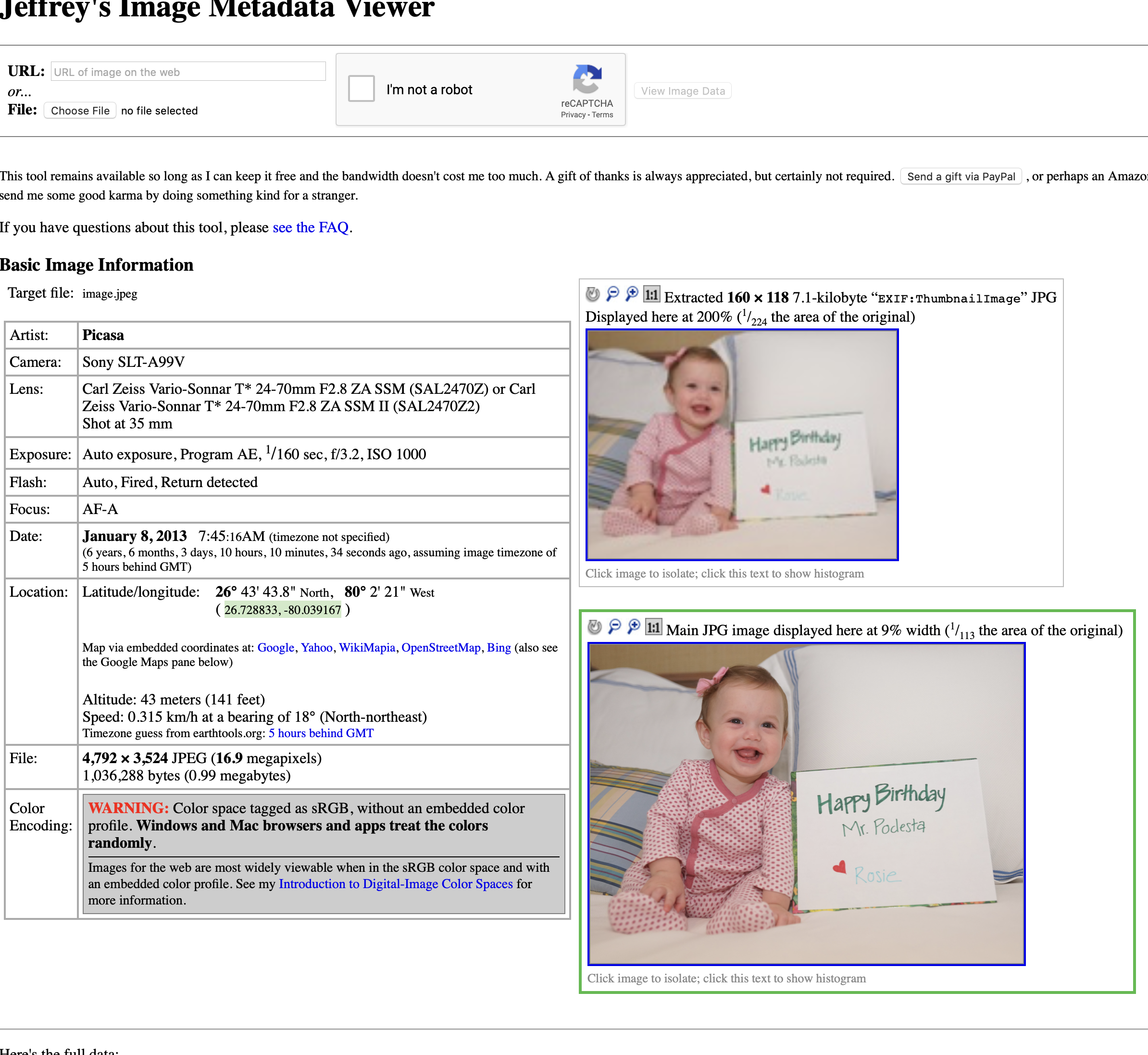Zoom out the main JPG image

614,627
